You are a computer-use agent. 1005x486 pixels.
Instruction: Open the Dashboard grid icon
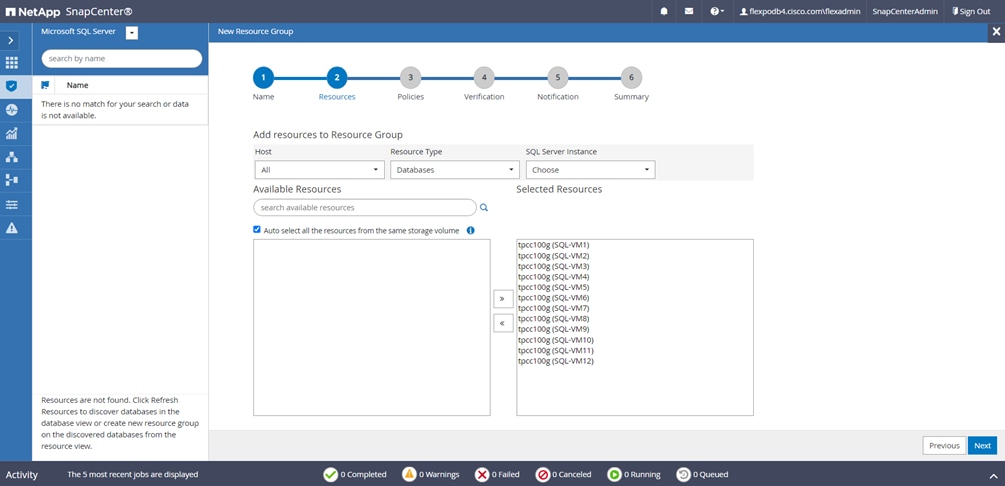12,63
